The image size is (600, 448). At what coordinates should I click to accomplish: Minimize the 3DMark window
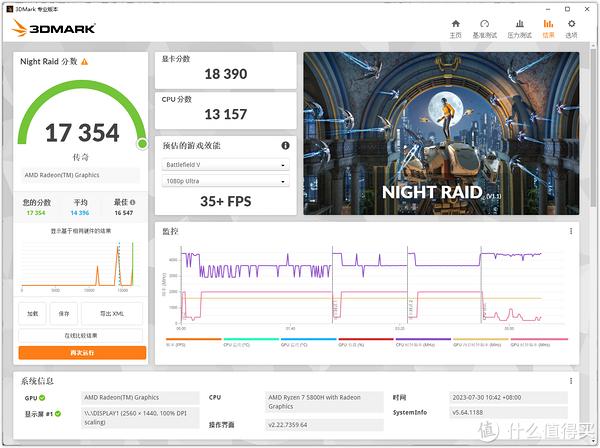pos(548,9)
